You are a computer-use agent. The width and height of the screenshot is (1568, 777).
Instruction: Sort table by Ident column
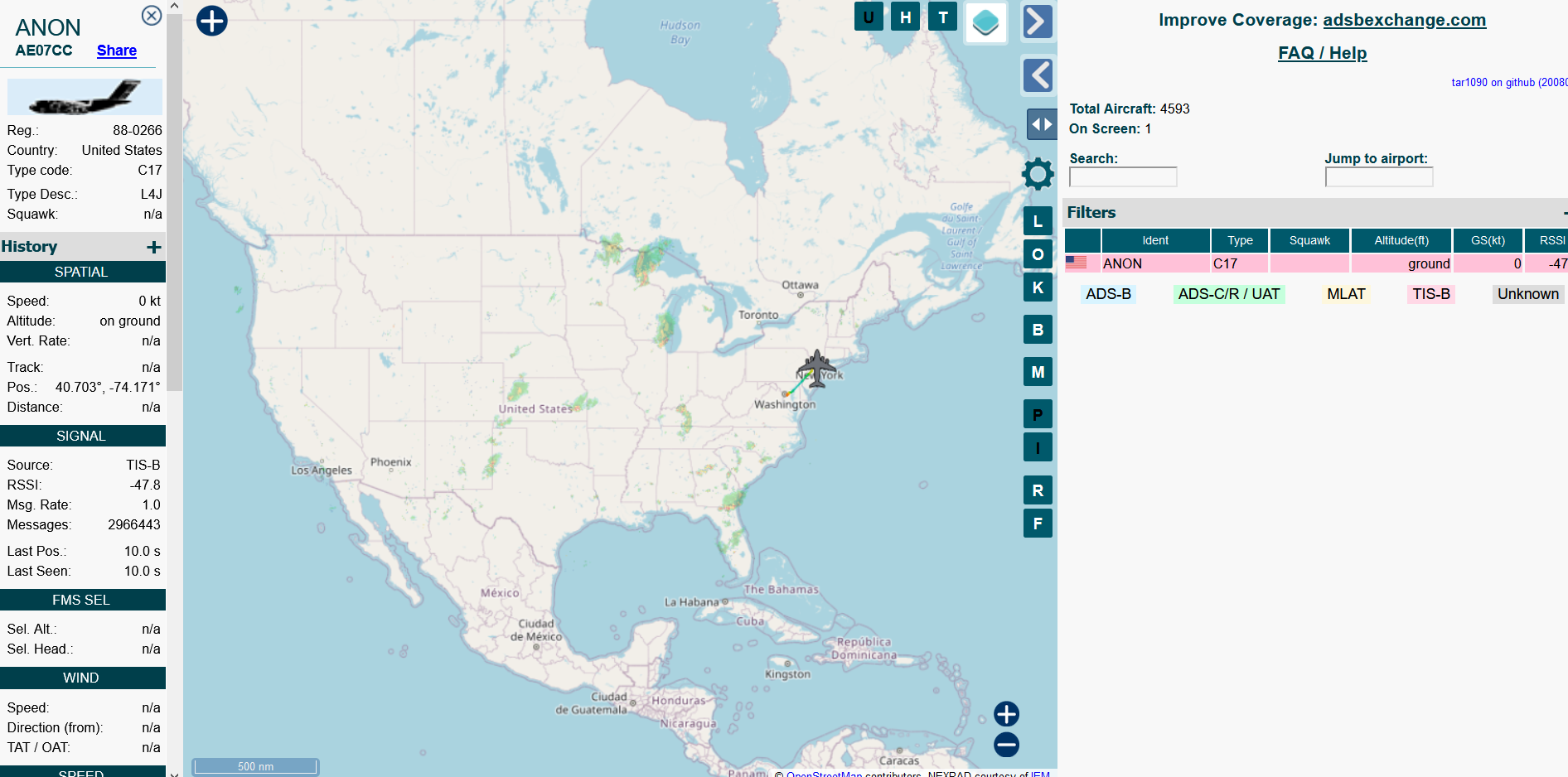click(x=1155, y=240)
